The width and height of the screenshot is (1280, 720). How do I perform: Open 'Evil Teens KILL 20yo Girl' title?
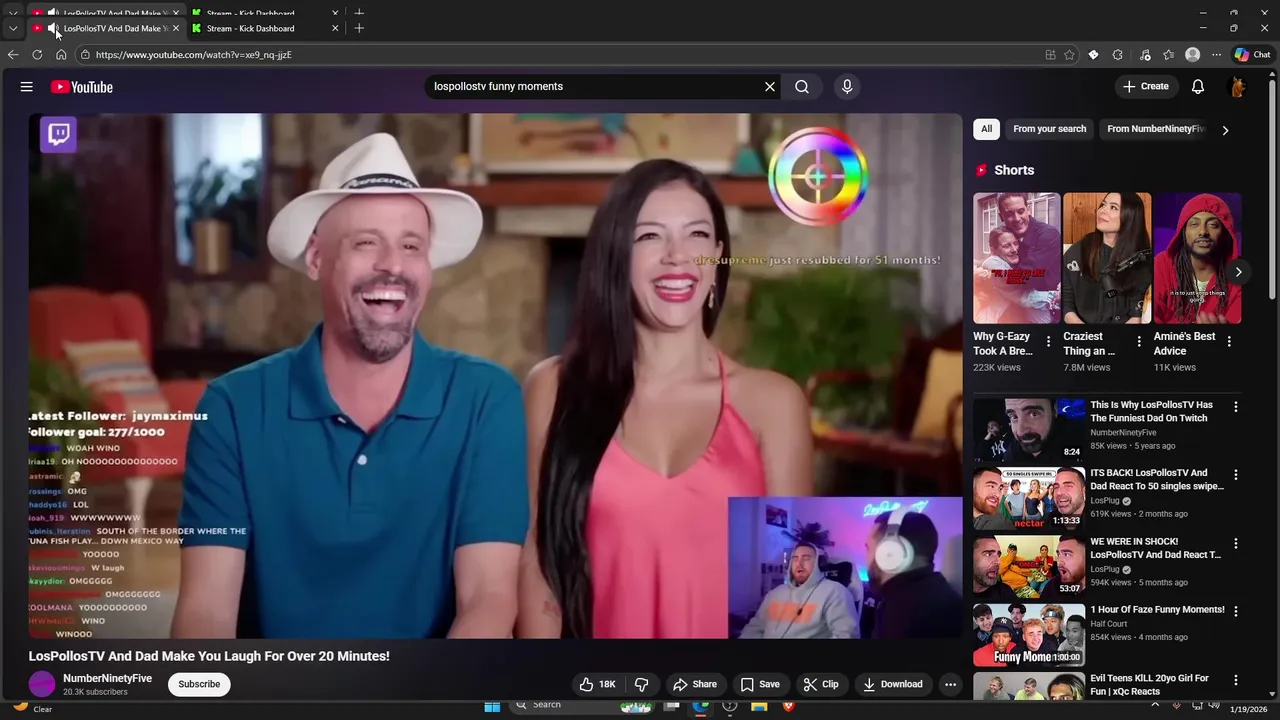[x=1150, y=684]
